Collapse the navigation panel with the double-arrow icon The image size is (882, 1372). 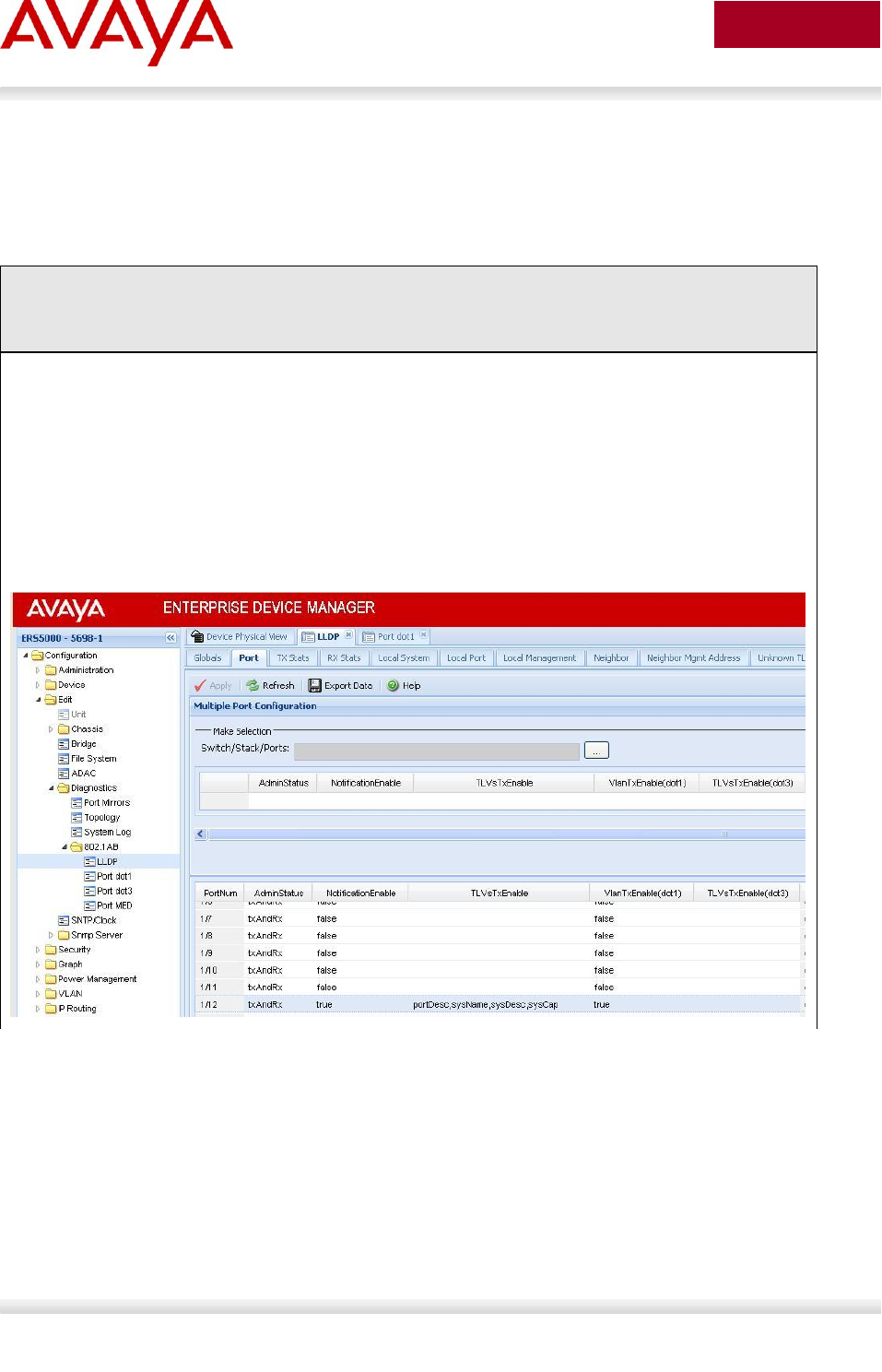click(171, 638)
